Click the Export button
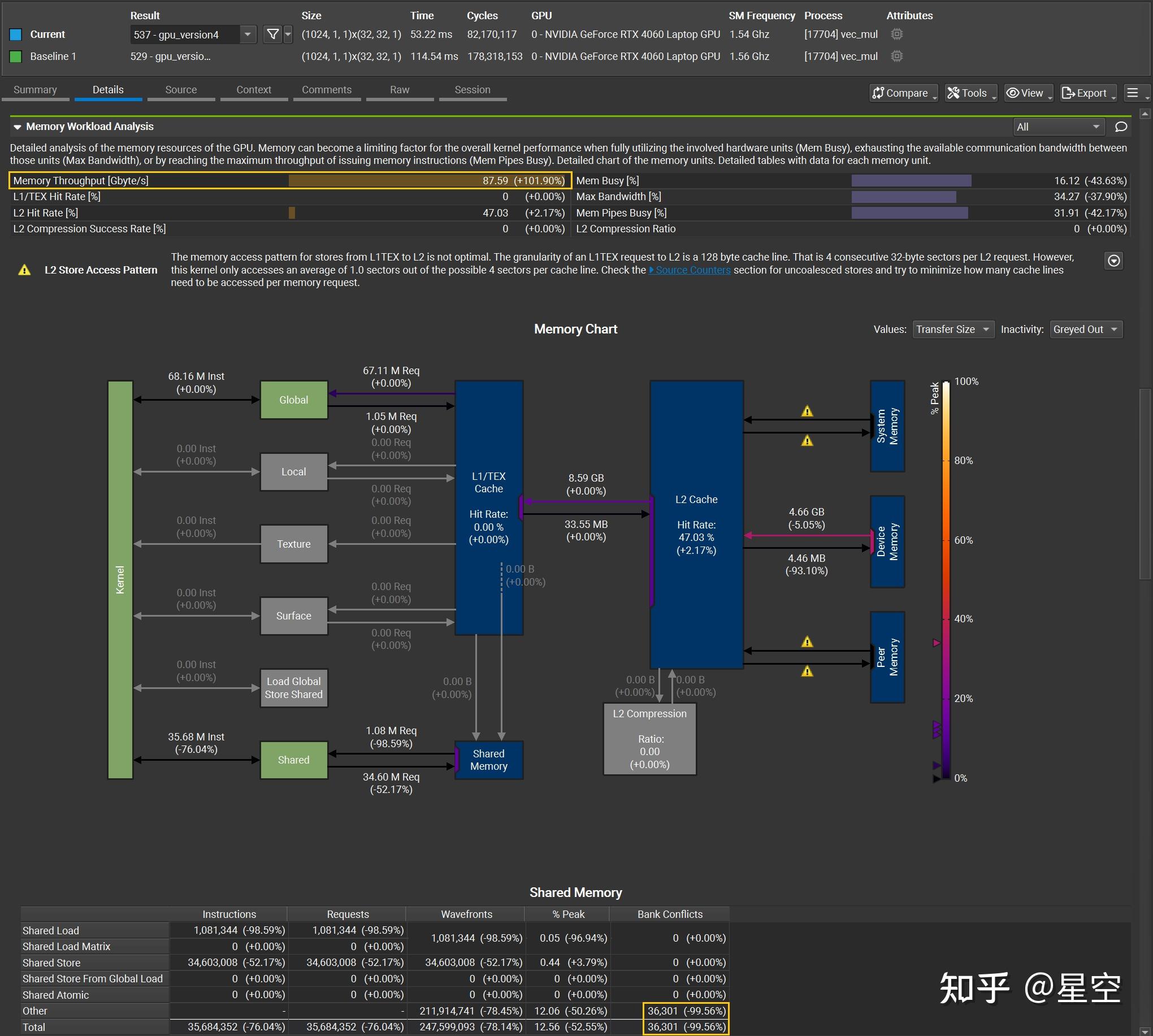Screen dimensions: 1153x1036 pyautogui.click(x=1087, y=93)
